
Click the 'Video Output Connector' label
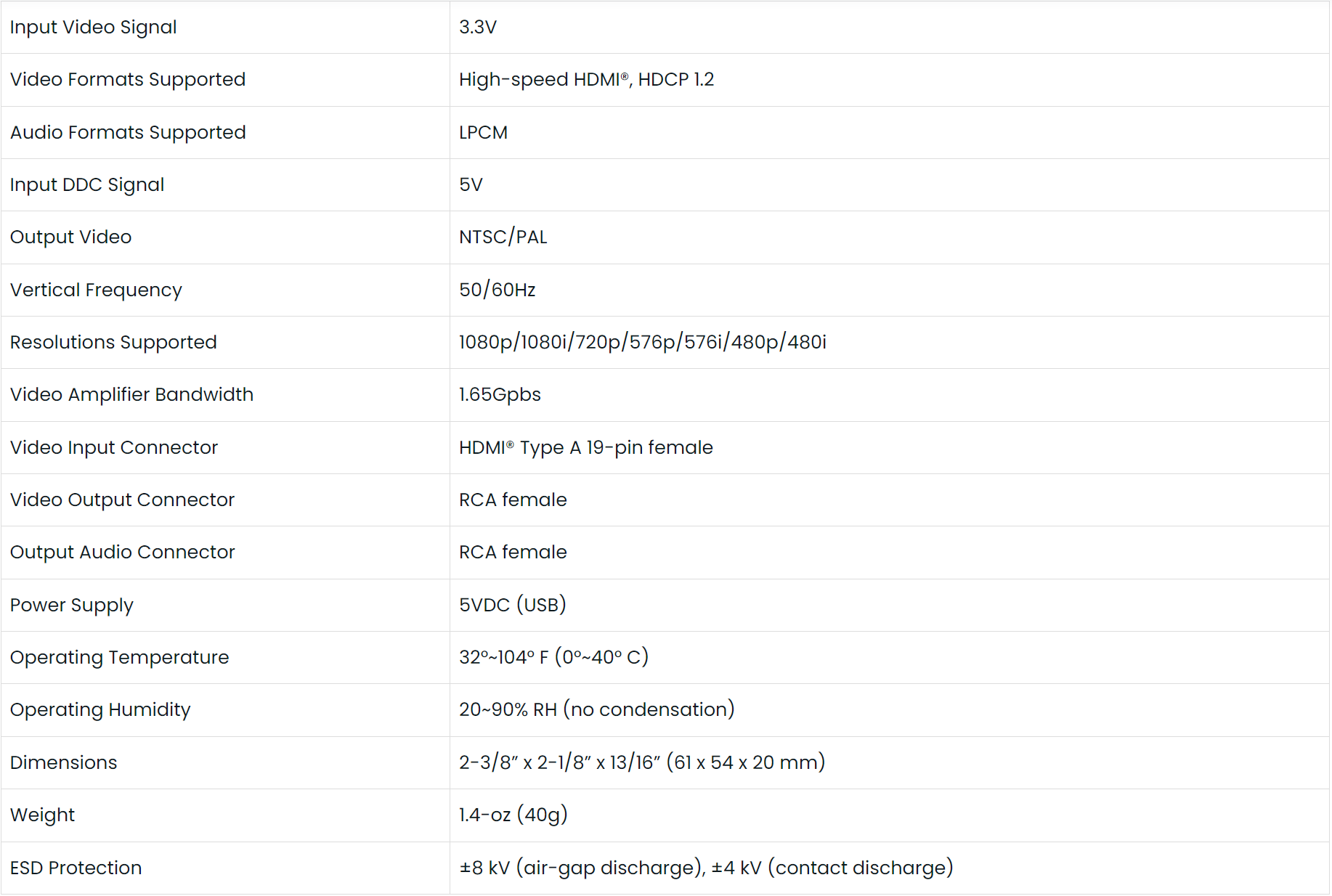[122, 500]
